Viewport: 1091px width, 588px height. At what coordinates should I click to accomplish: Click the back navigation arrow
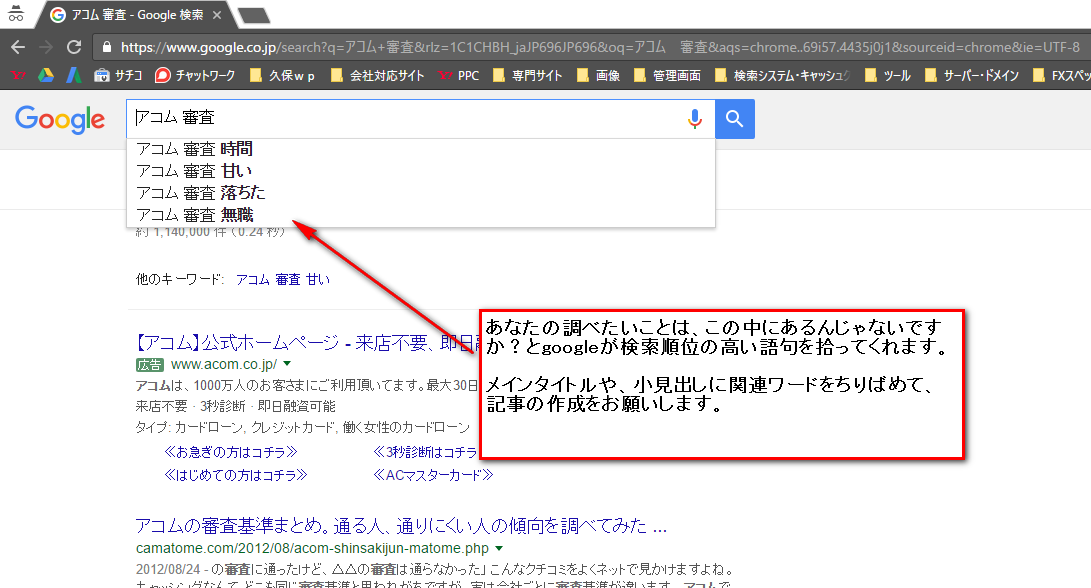[18, 47]
